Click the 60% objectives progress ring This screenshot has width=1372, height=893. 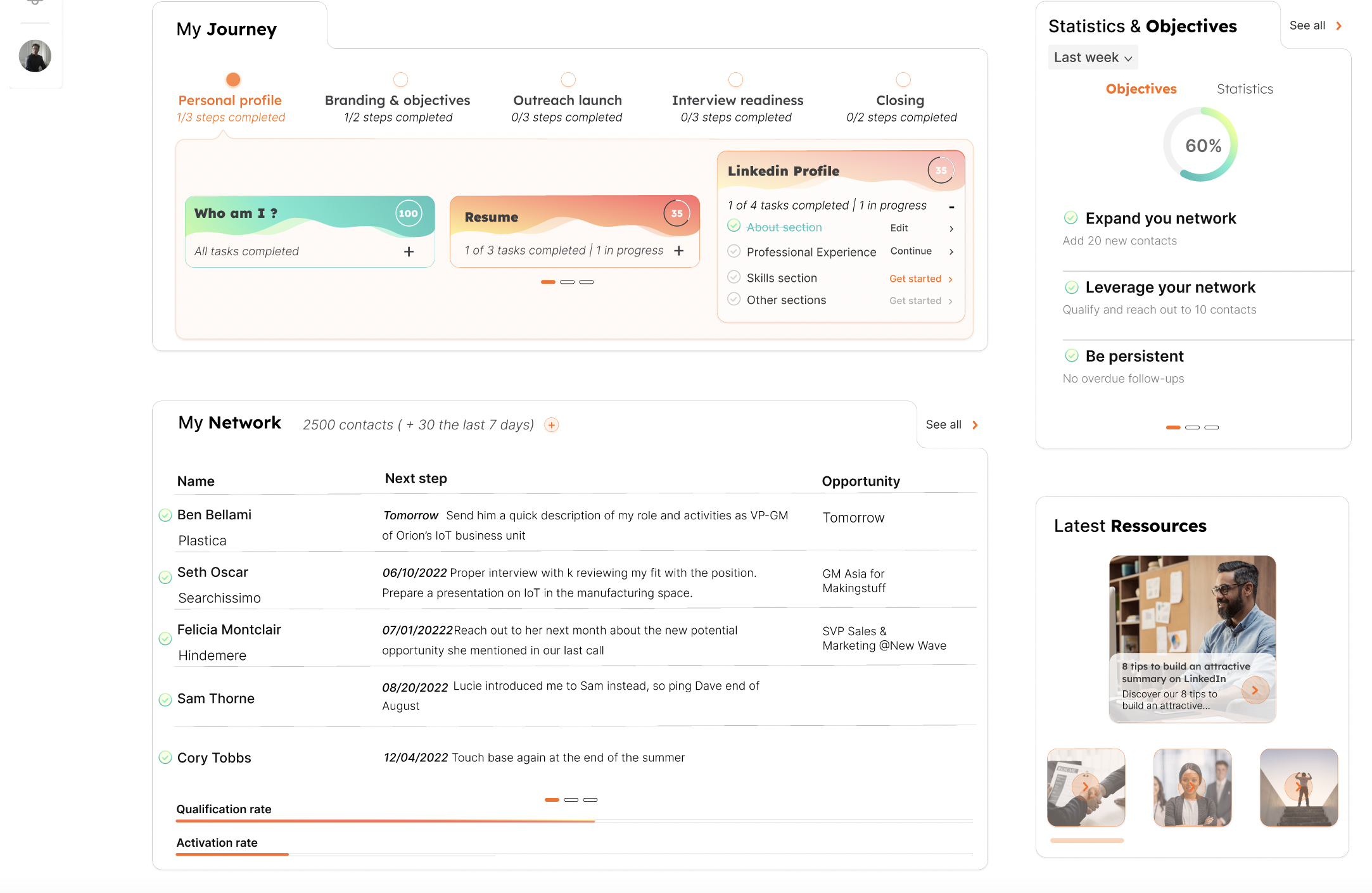tap(1201, 144)
